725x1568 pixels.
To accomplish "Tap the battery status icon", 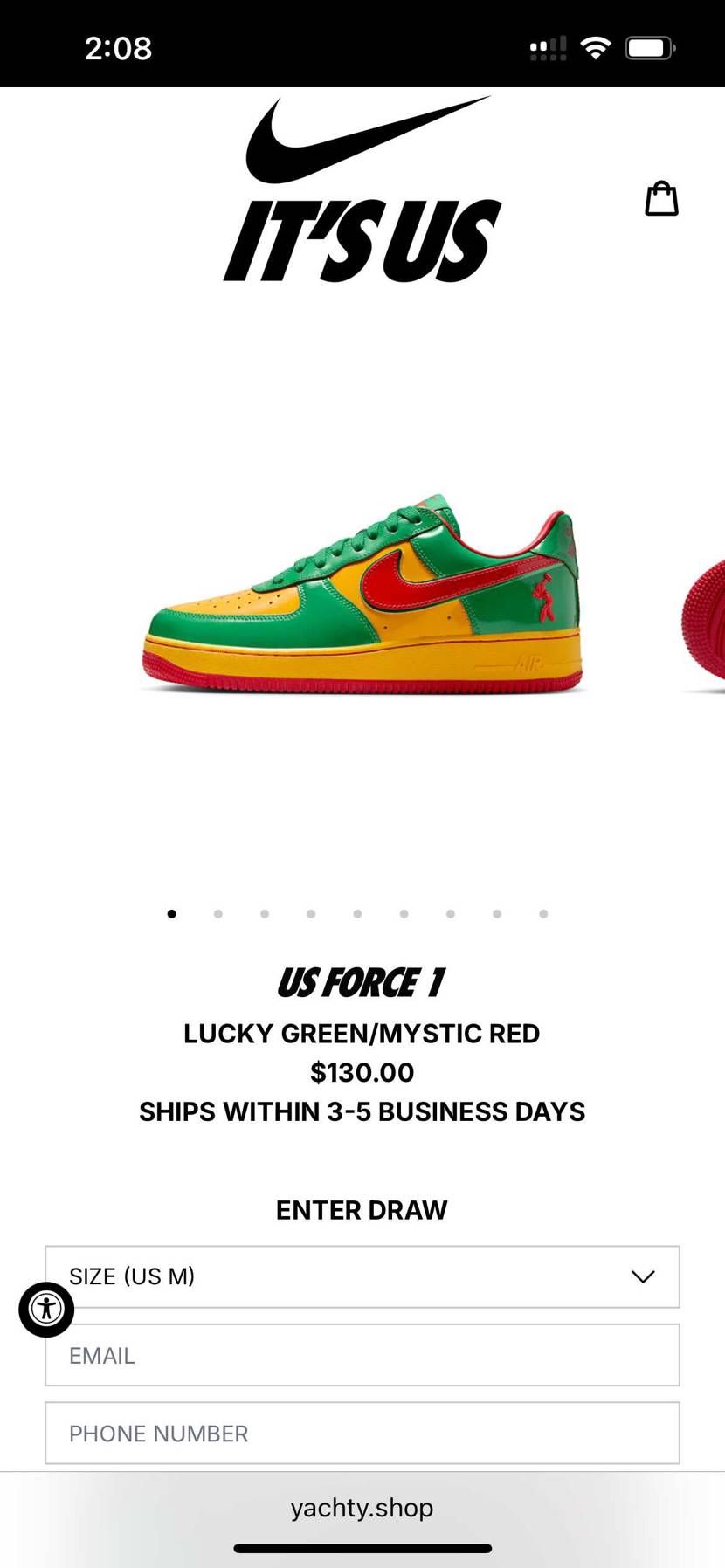I will pyautogui.click(x=651, y=48).
